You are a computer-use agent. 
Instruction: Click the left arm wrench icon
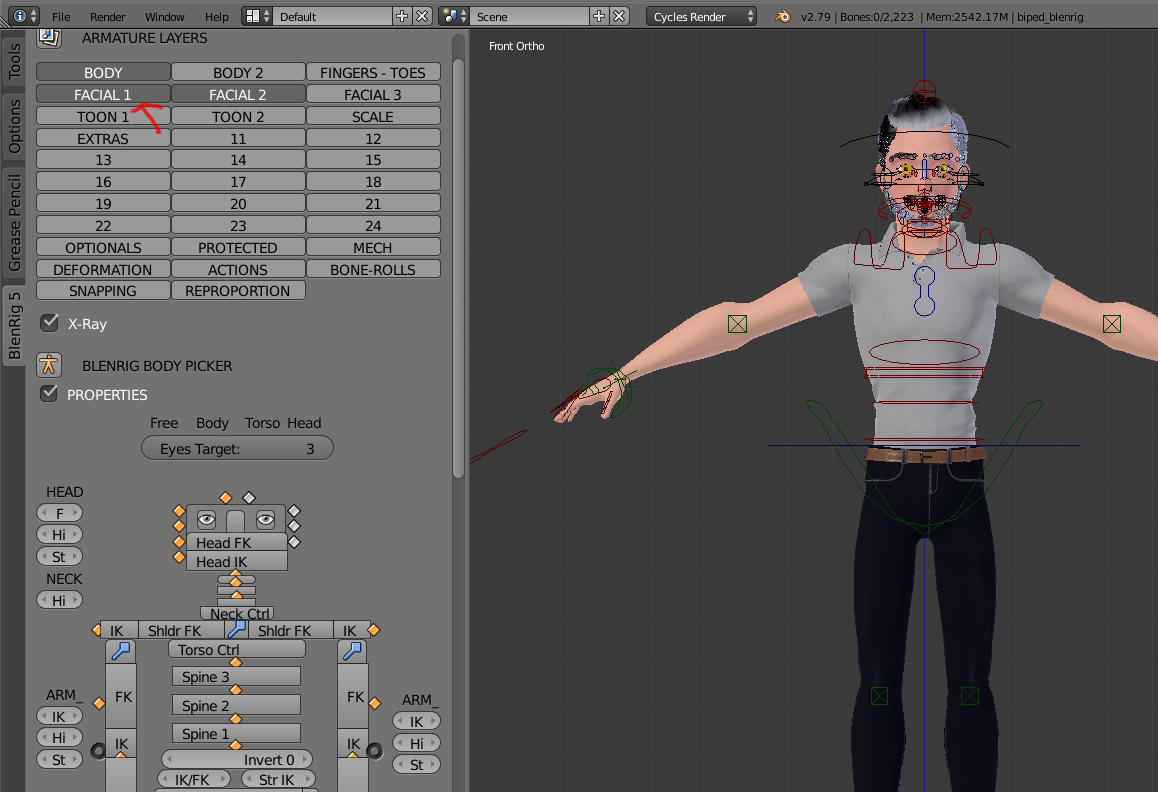[120, 651]
